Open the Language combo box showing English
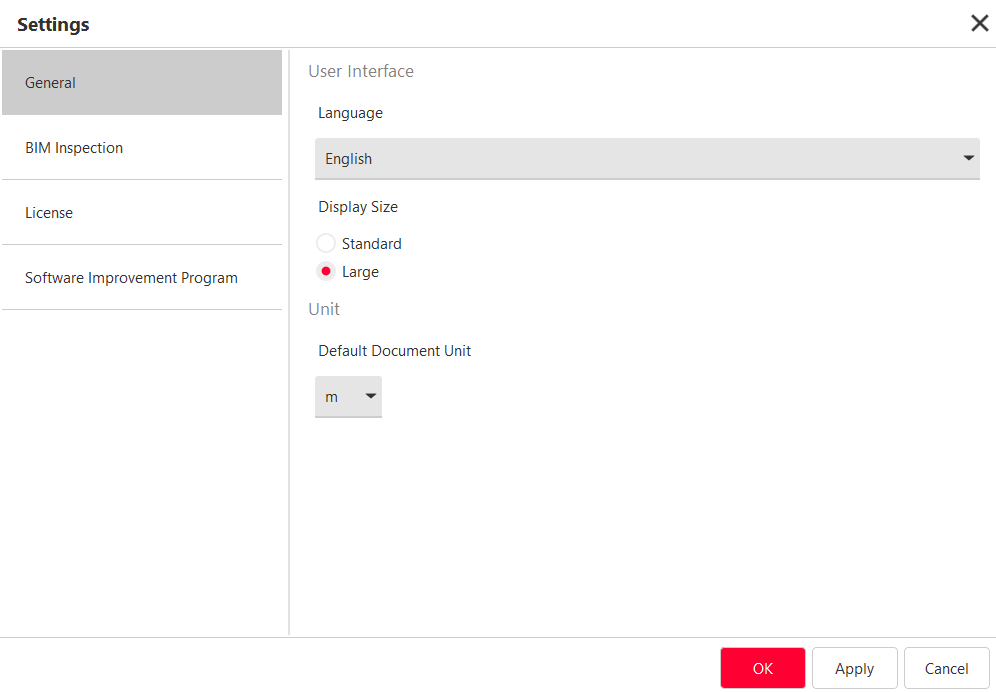996x692 pixels. [x=640, y=159]
